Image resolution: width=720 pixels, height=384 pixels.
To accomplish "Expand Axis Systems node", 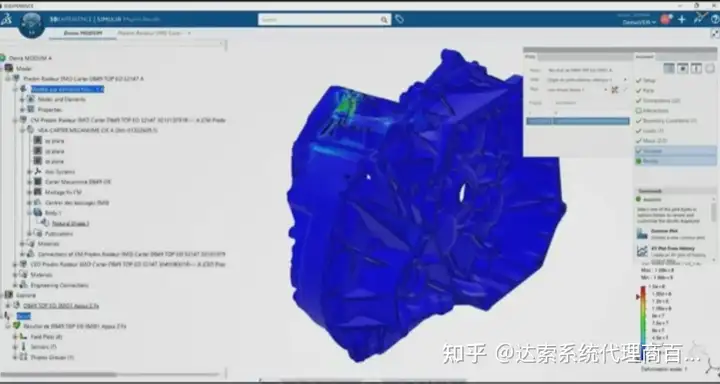I will 29,171.
